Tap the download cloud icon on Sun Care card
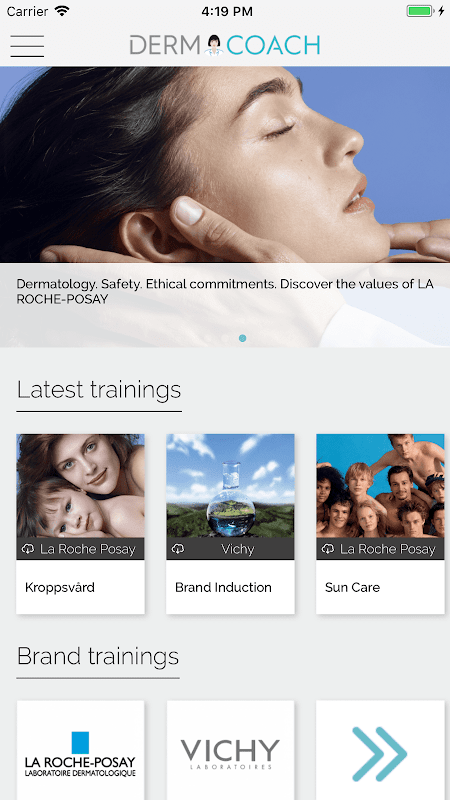 328,548
